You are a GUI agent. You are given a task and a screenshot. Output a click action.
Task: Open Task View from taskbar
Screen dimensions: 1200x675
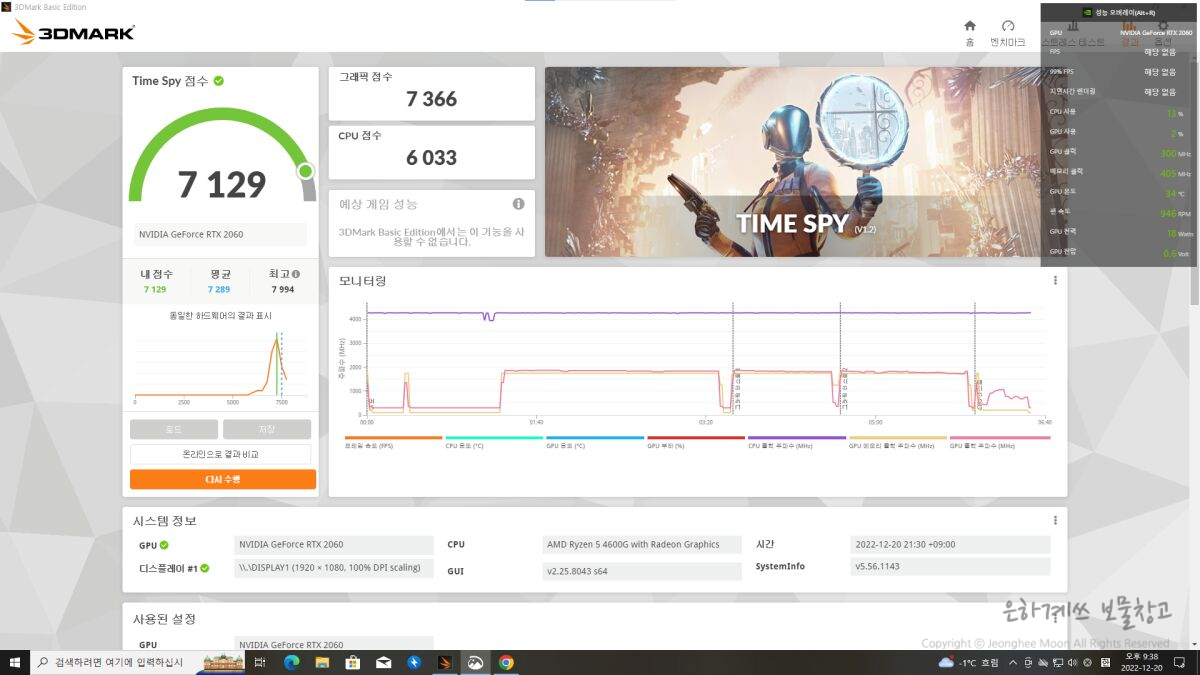(x=260, y=662)
